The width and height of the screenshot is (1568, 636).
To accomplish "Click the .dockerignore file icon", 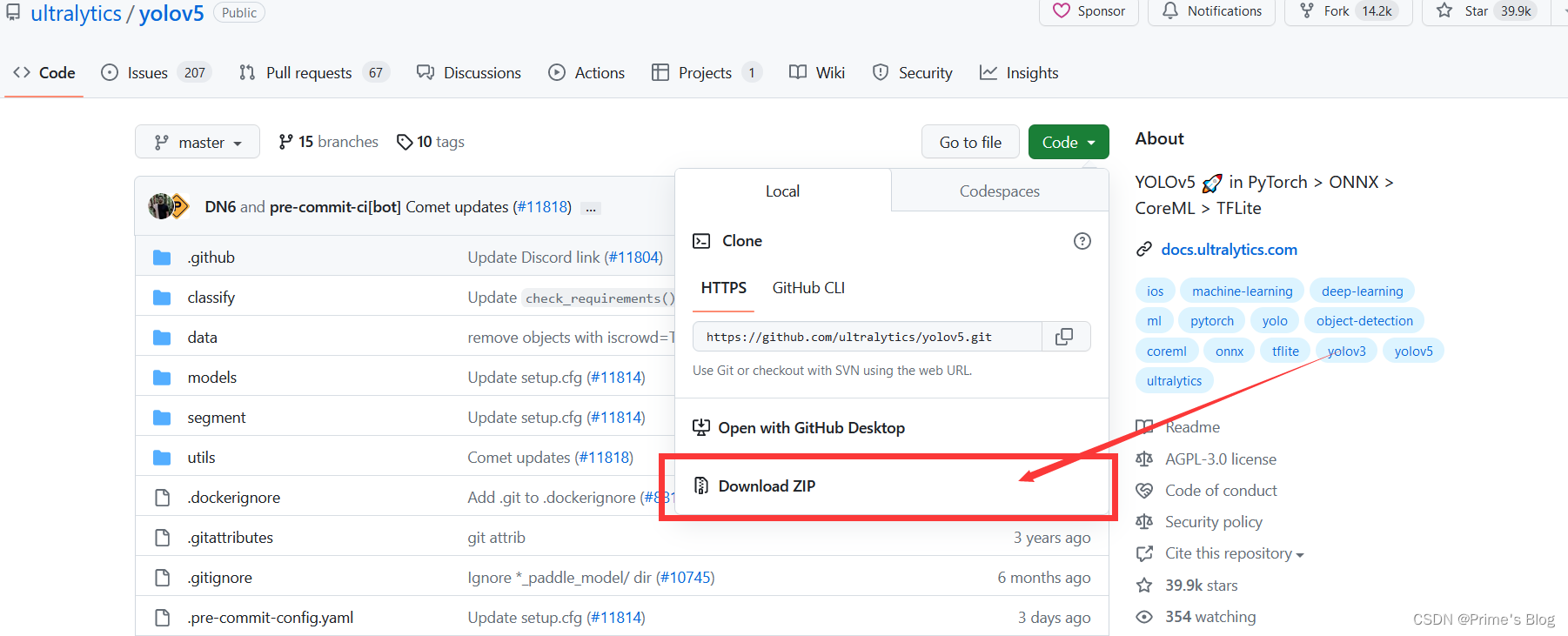I will pyautogui.click(x=162, y=498).
